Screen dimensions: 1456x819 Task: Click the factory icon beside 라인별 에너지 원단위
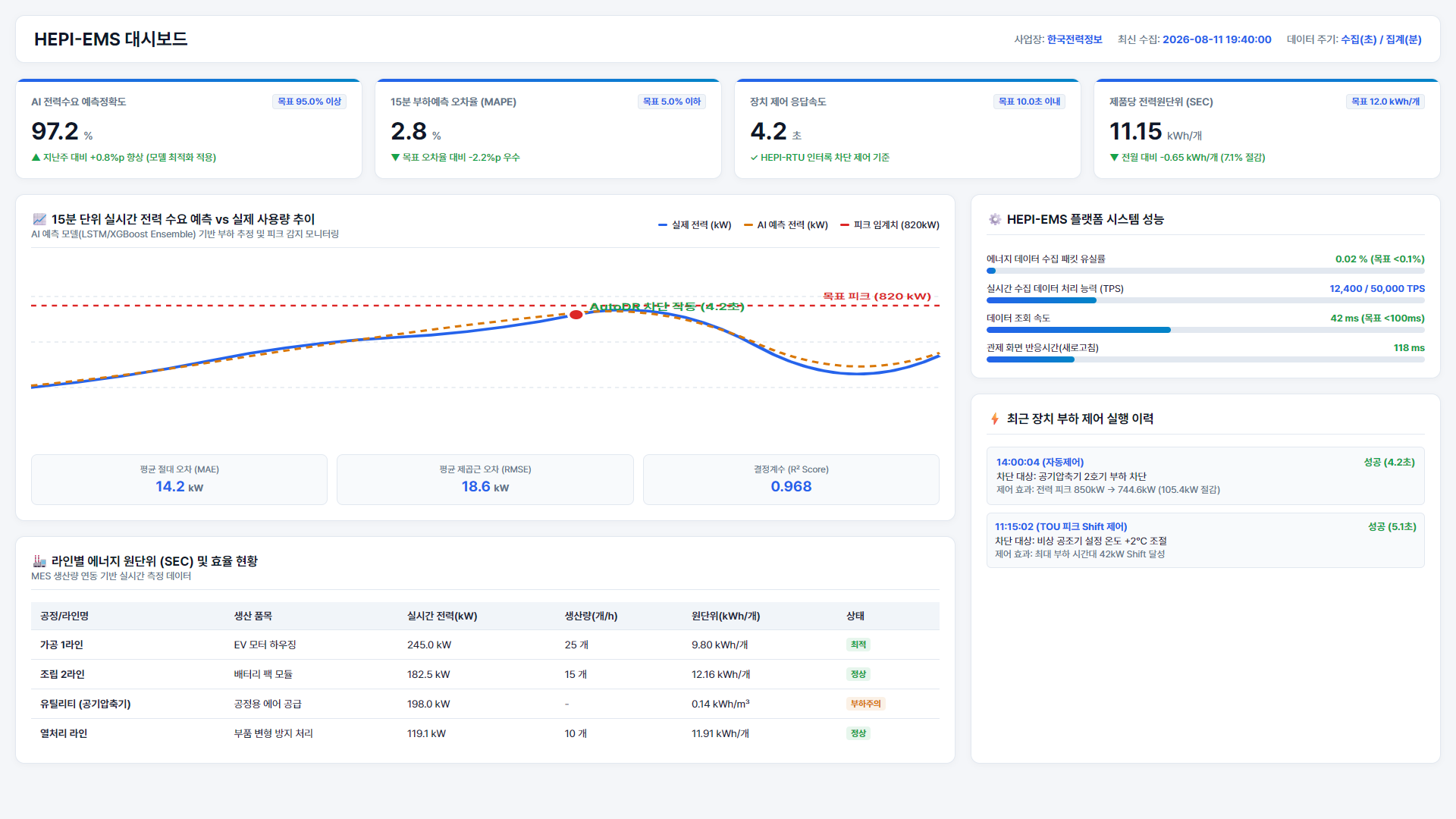coord(39,561)
